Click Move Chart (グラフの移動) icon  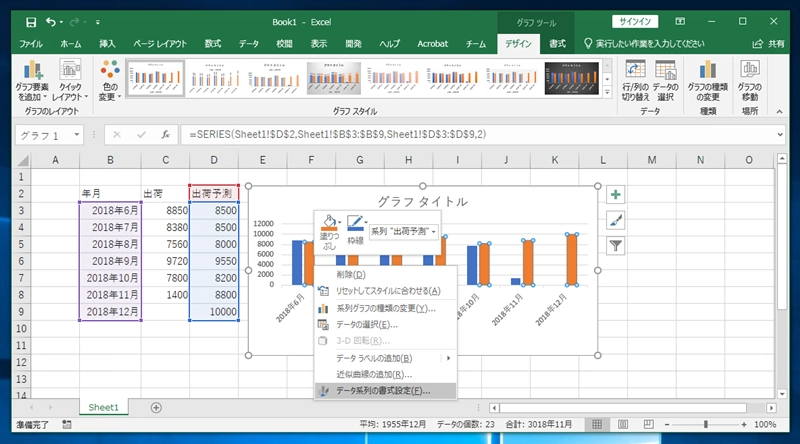tap(749, 80)
